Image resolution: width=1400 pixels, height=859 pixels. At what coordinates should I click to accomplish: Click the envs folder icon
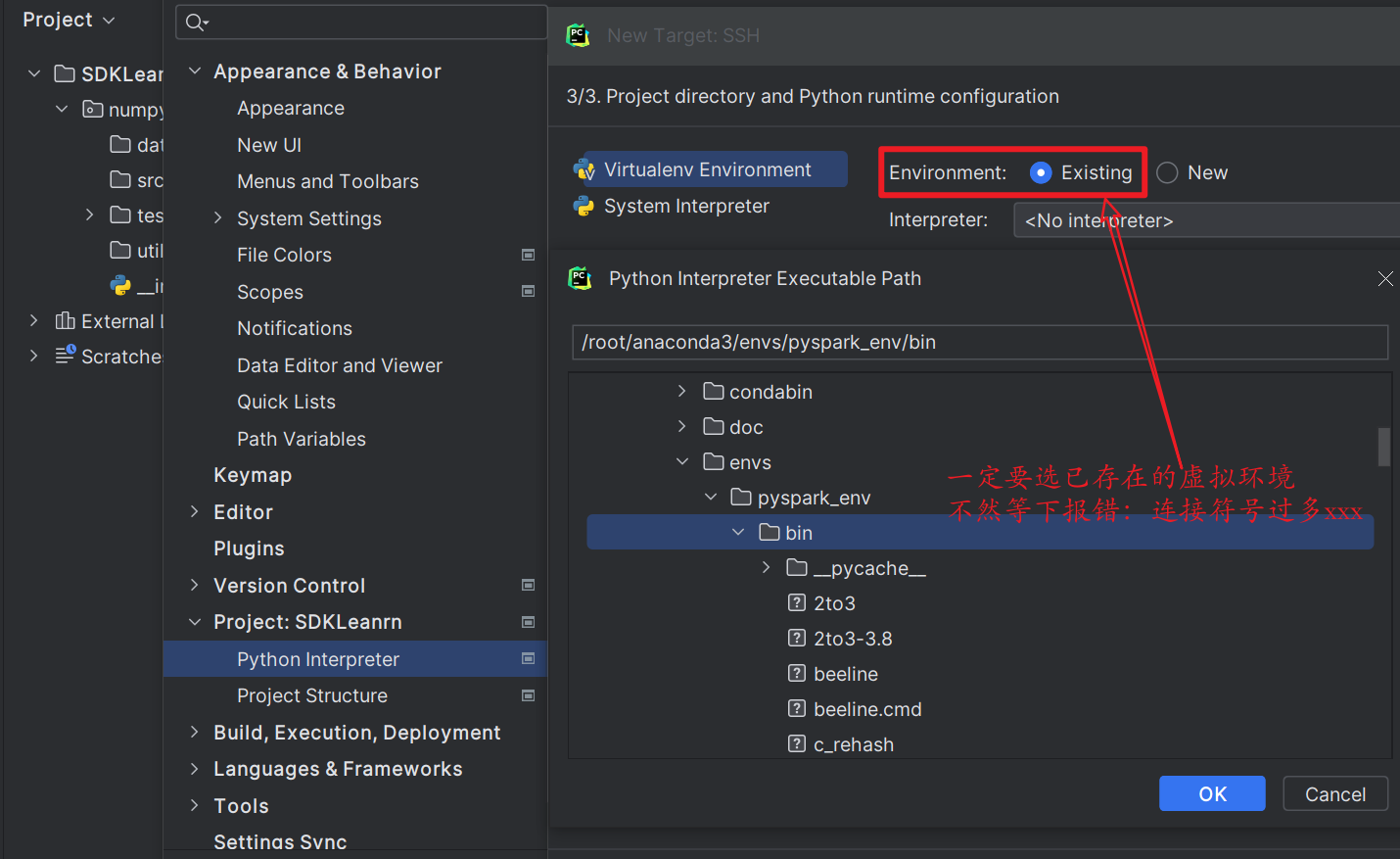click(714, 462)
